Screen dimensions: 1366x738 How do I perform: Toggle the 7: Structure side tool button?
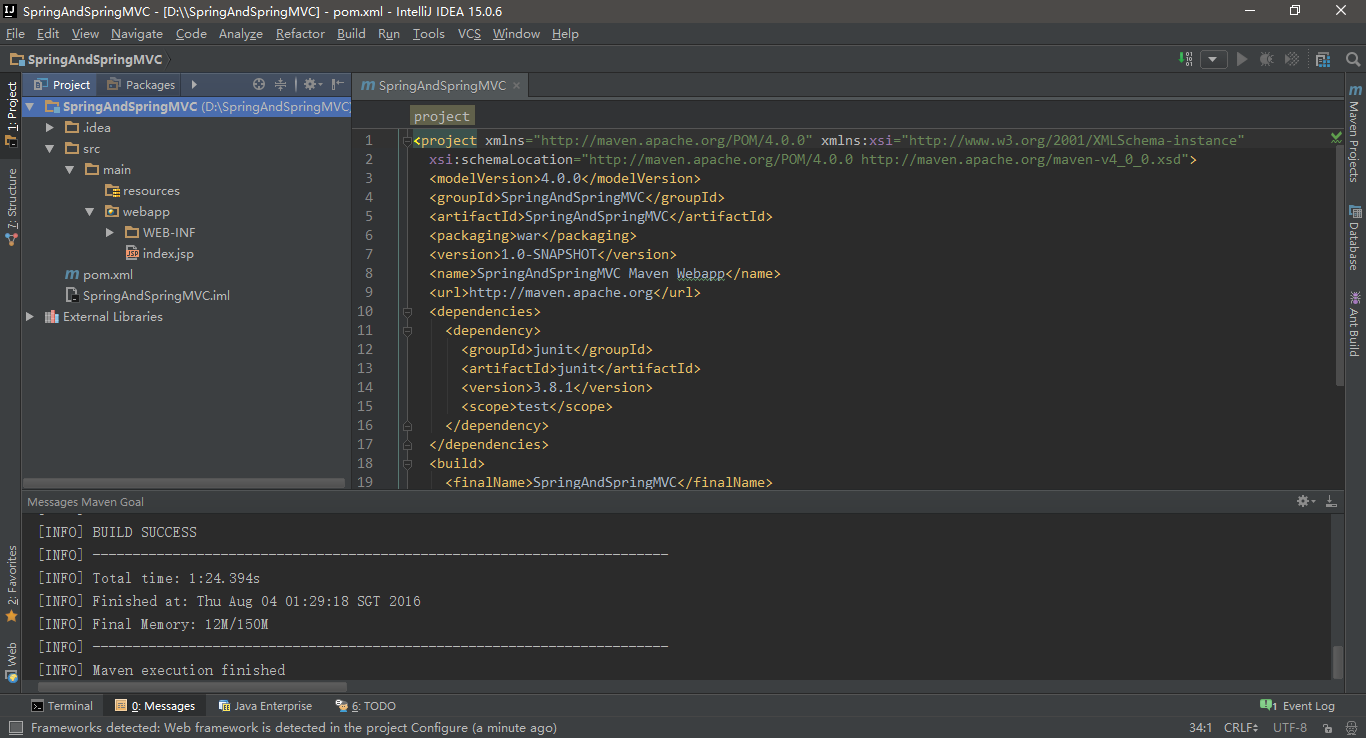click(x=11, y=207)
